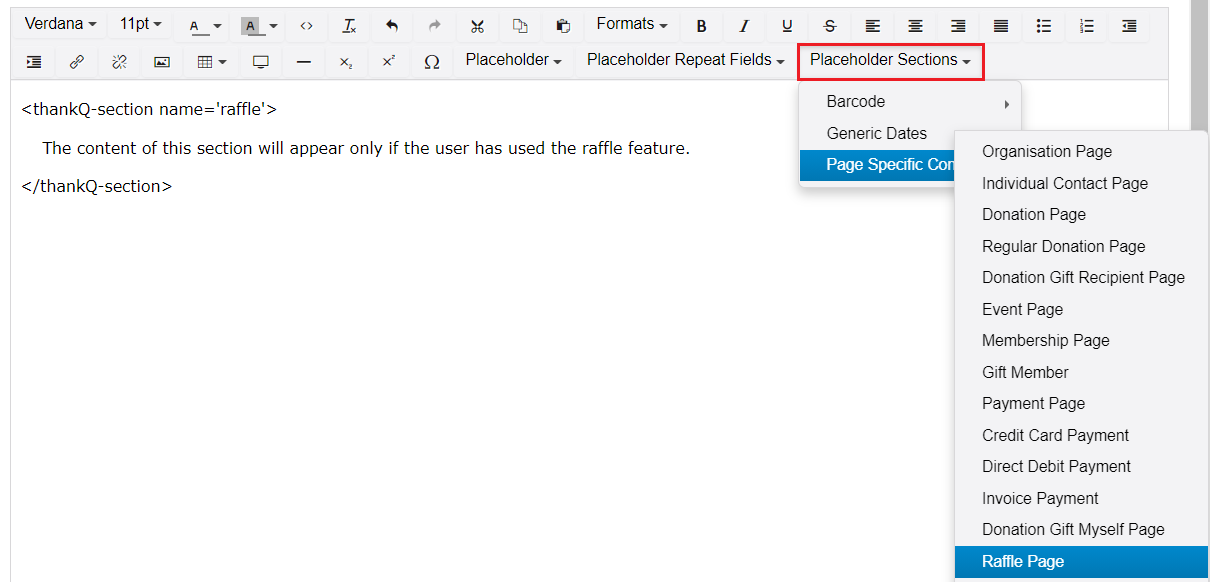Open the Verdana font family dropdown
Screen dimensions: 1213x582
point(60,25)
